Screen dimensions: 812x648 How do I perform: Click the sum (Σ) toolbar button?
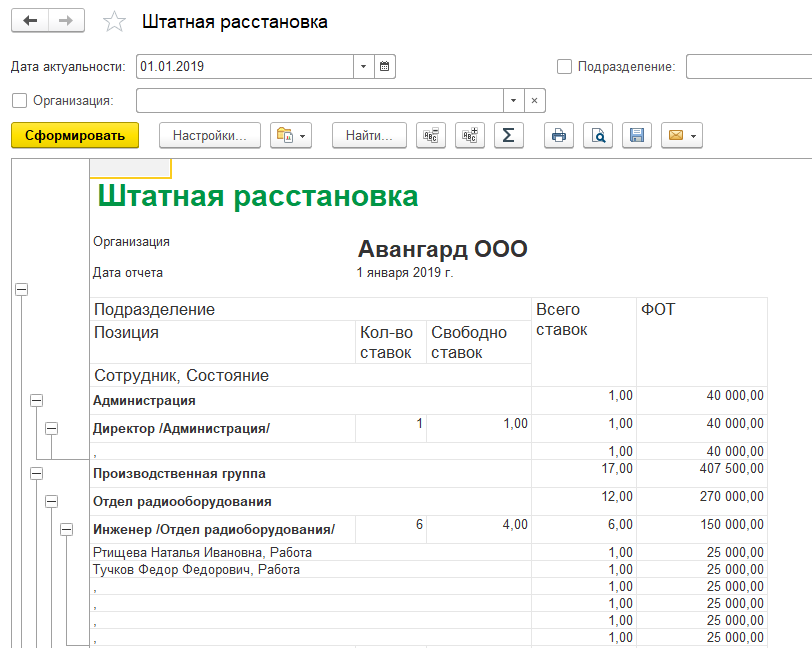click(508, 135)
